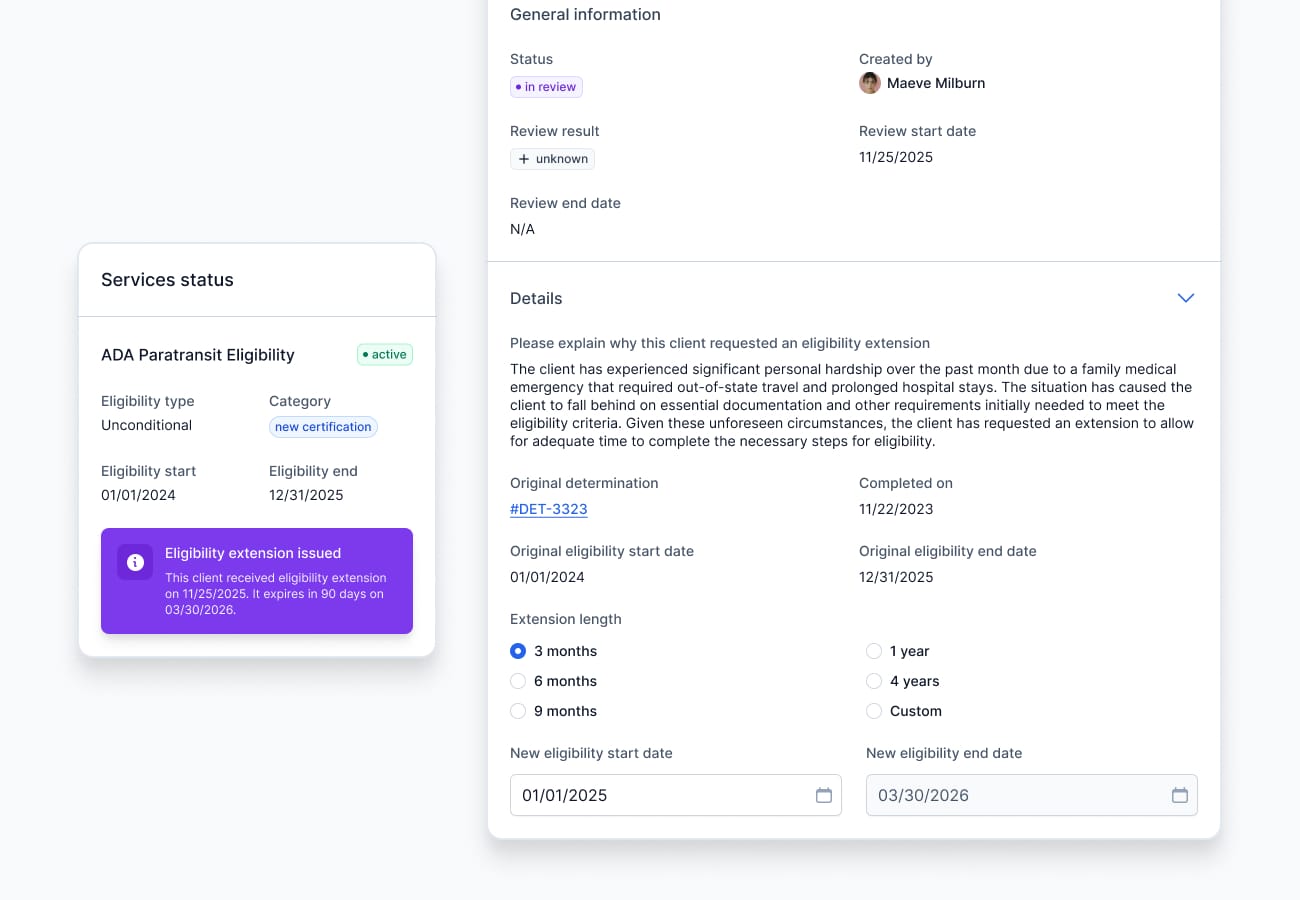Select the 1 year extension length
1300x900 pixels.
[x=874, y=651]
